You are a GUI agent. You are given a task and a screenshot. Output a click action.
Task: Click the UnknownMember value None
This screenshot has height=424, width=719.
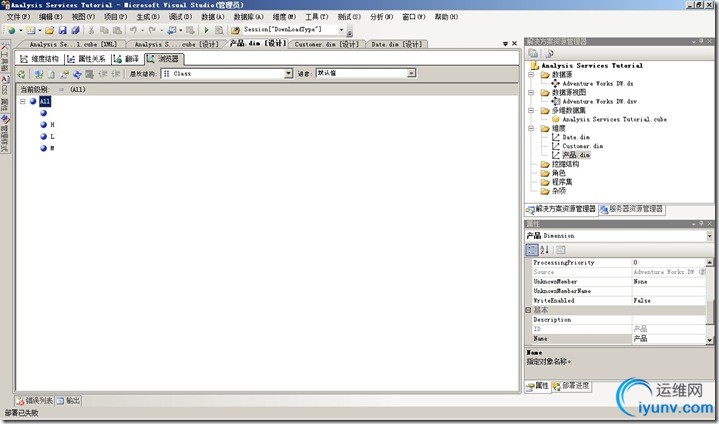click(669, 281)
